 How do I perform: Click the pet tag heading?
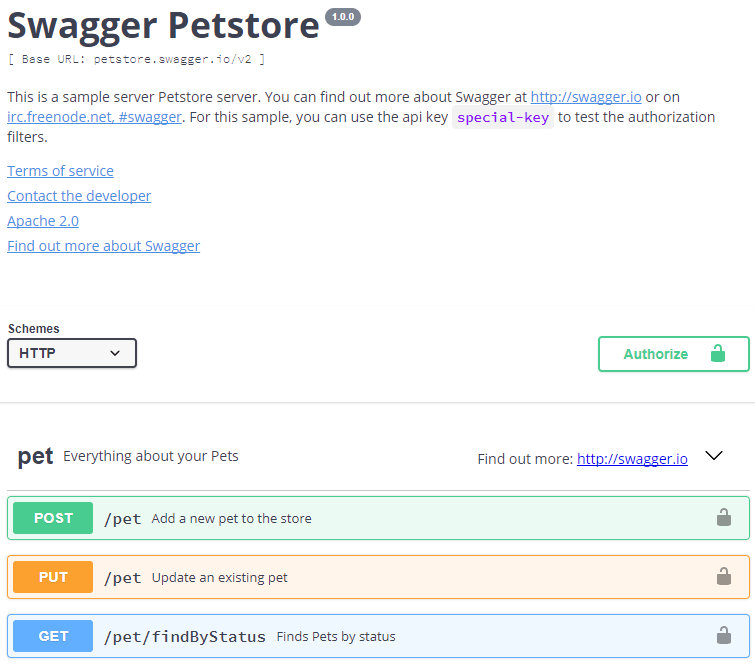(35, 456)
